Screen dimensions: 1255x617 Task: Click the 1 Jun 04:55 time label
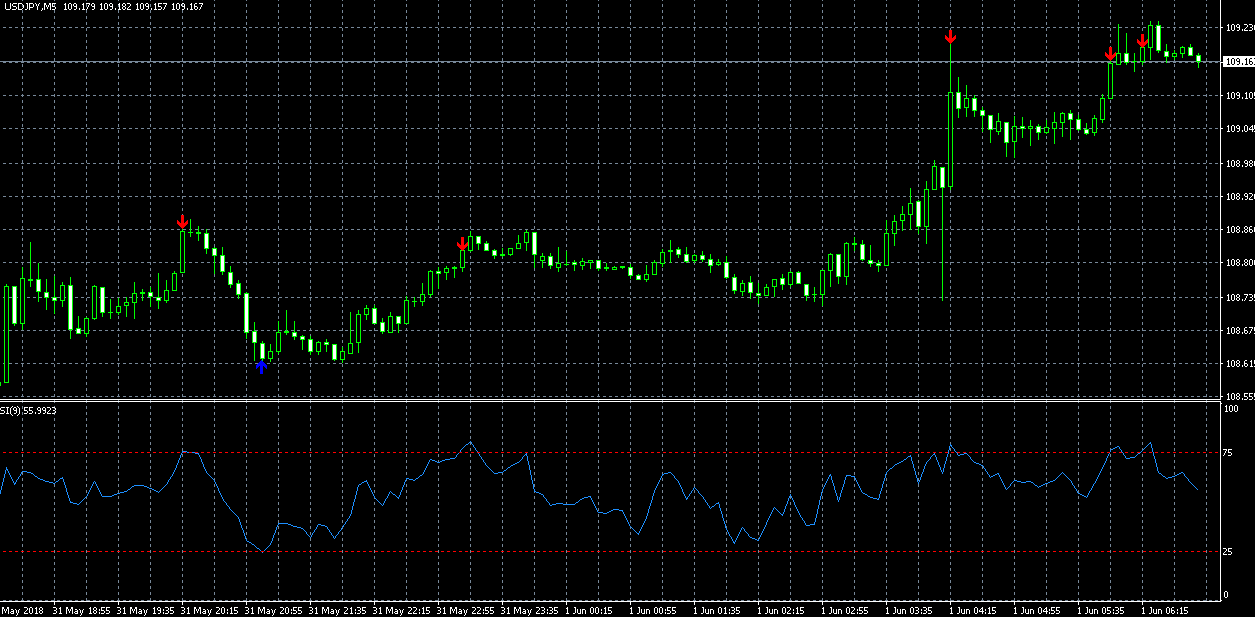(1037, 609)
